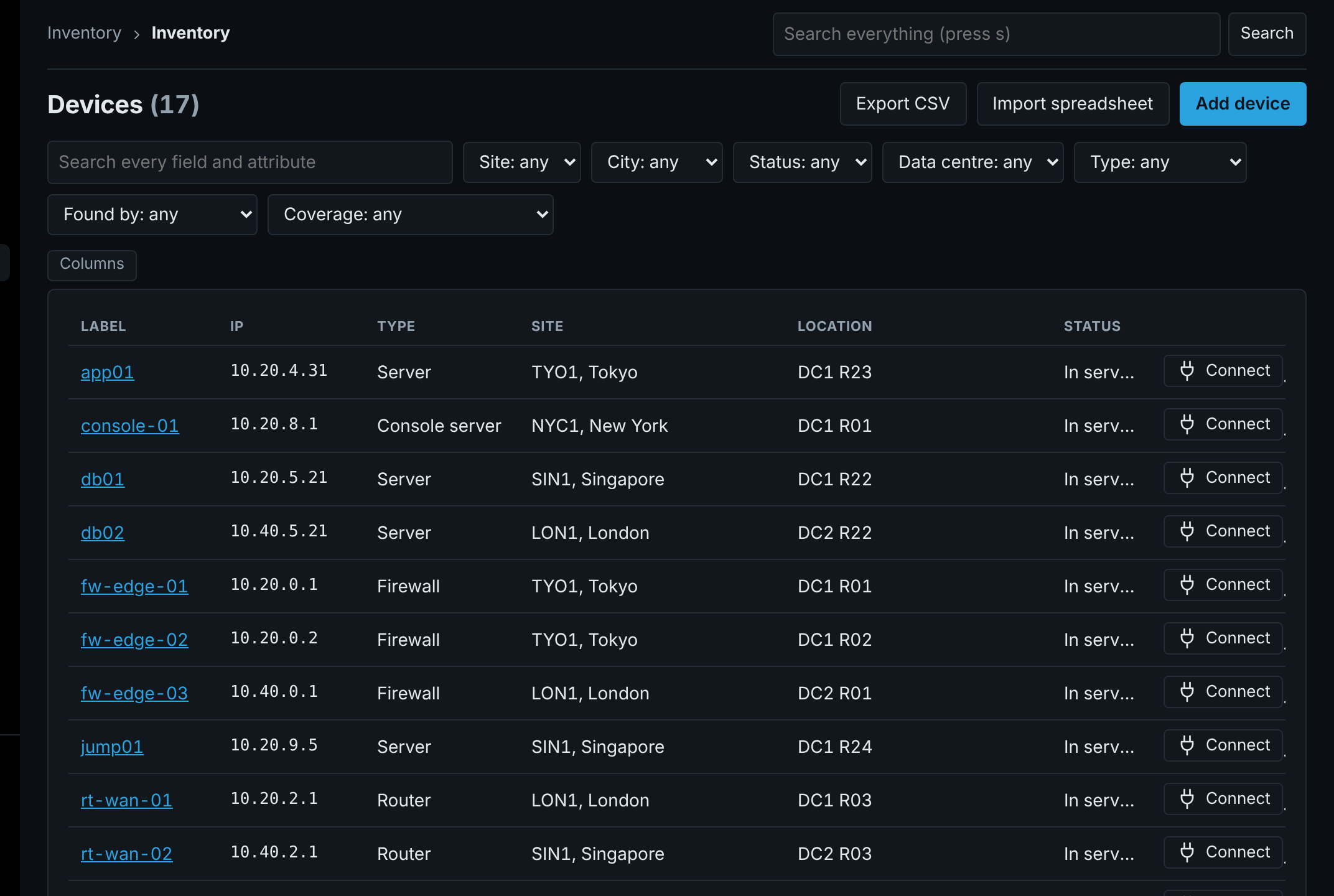Click Import spreadsheet button
This screenshot has width=1334, height=896.
pyautogui.click(x=1073, y=104)
